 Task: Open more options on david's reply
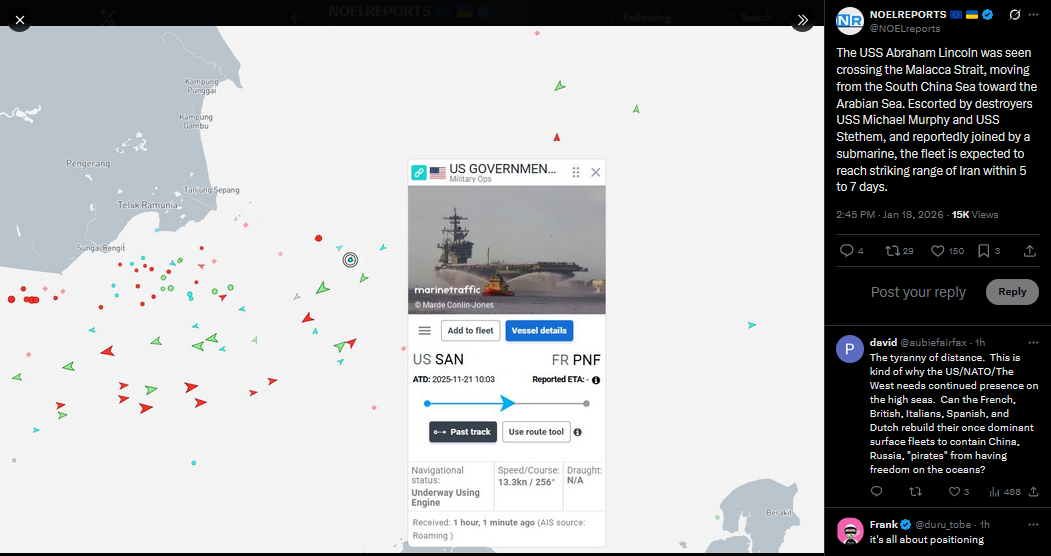click(x=1033, y=342)
